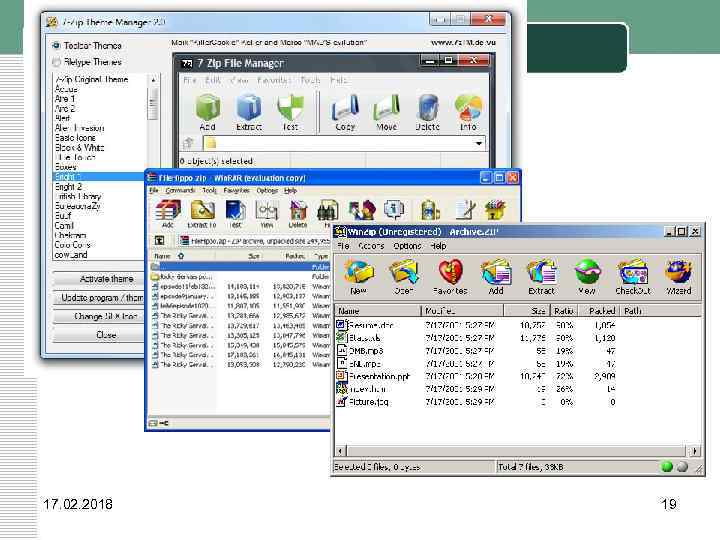The height and width of the screenshot is (540, 720).
Task: Select the cowLand theme in list
Action: pos(71,254)
